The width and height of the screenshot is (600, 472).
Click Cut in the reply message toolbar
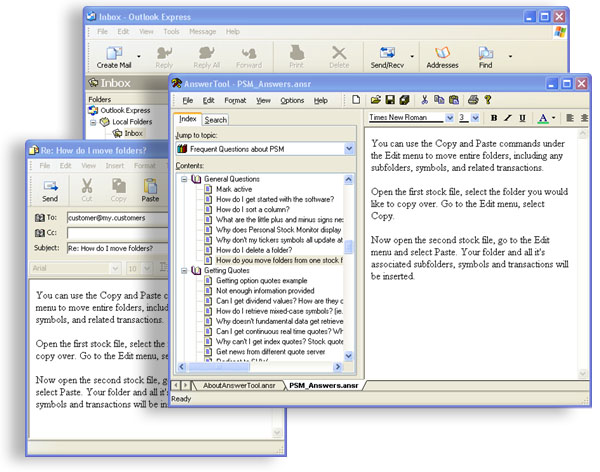[87, 191]
